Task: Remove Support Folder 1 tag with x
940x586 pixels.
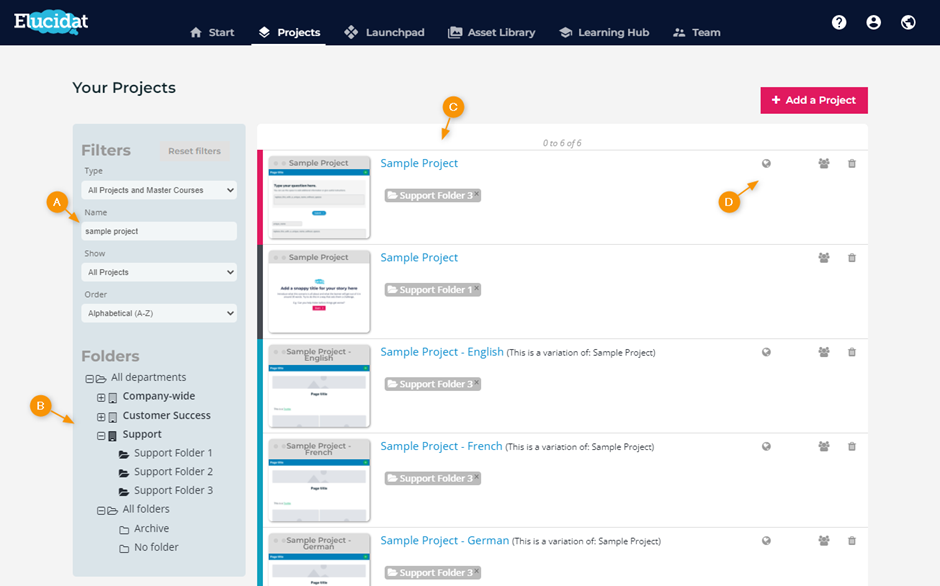Action: [477, 288]
